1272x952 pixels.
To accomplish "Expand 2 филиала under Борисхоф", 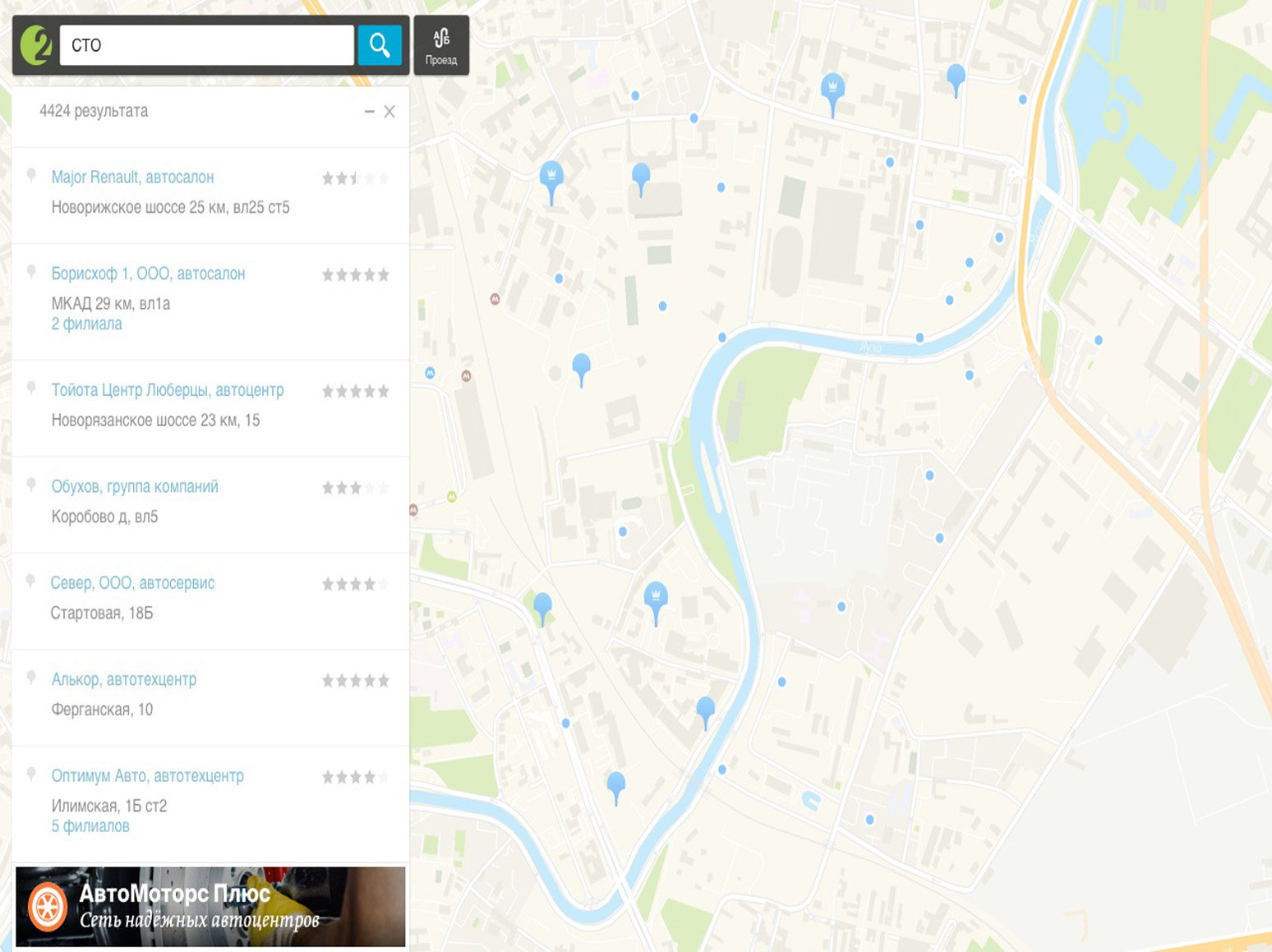I will point(86,324).
